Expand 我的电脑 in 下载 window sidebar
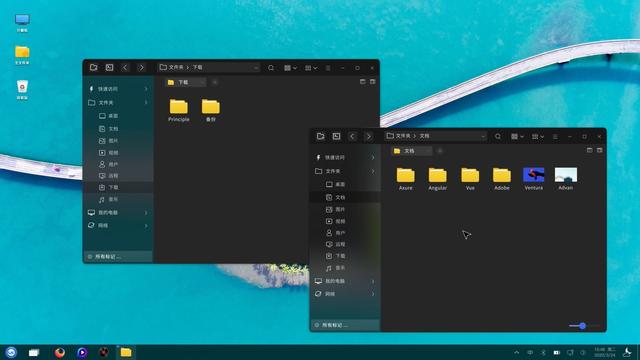 146,213
